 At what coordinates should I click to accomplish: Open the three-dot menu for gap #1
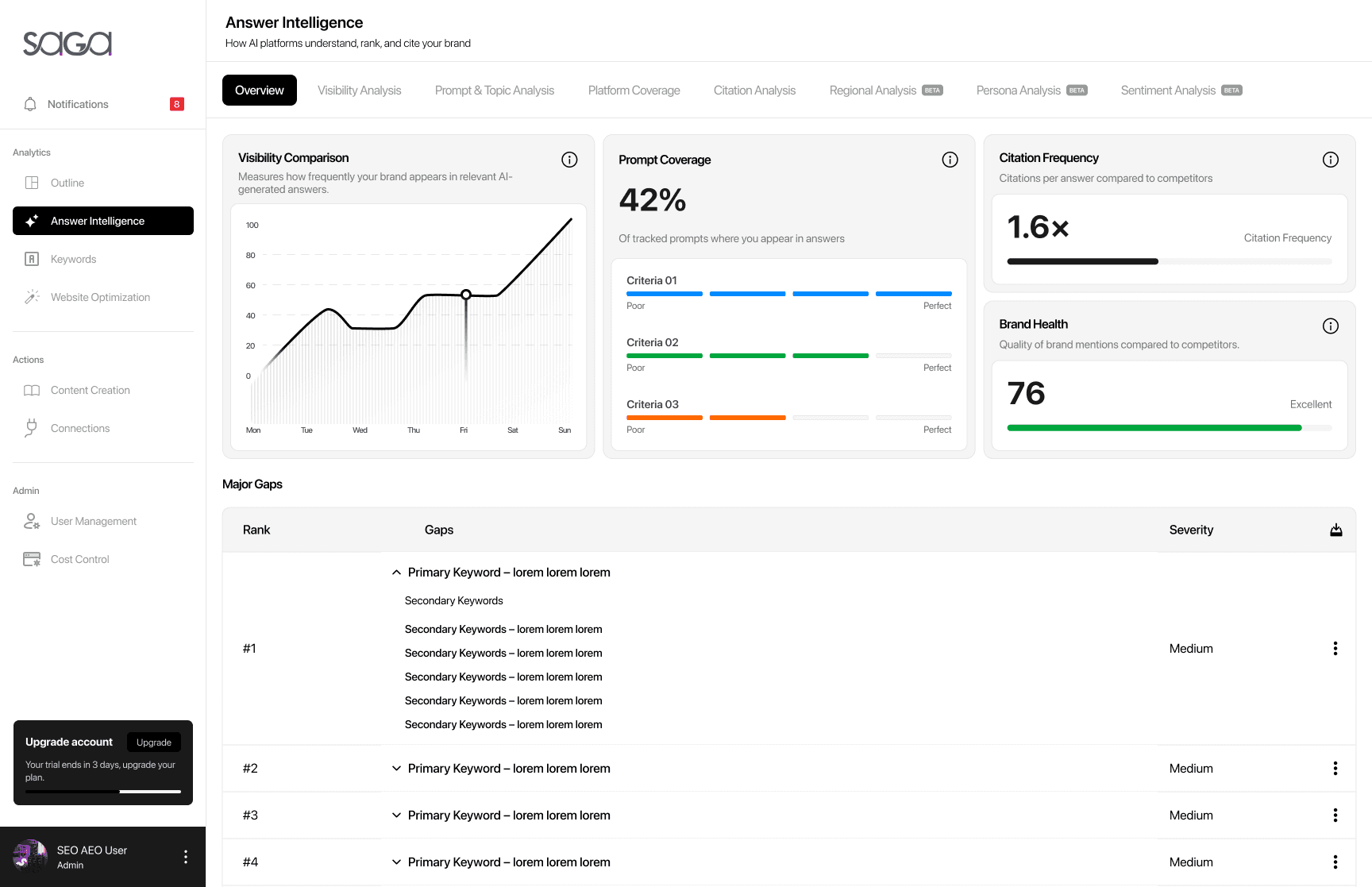coord(1335,648)
